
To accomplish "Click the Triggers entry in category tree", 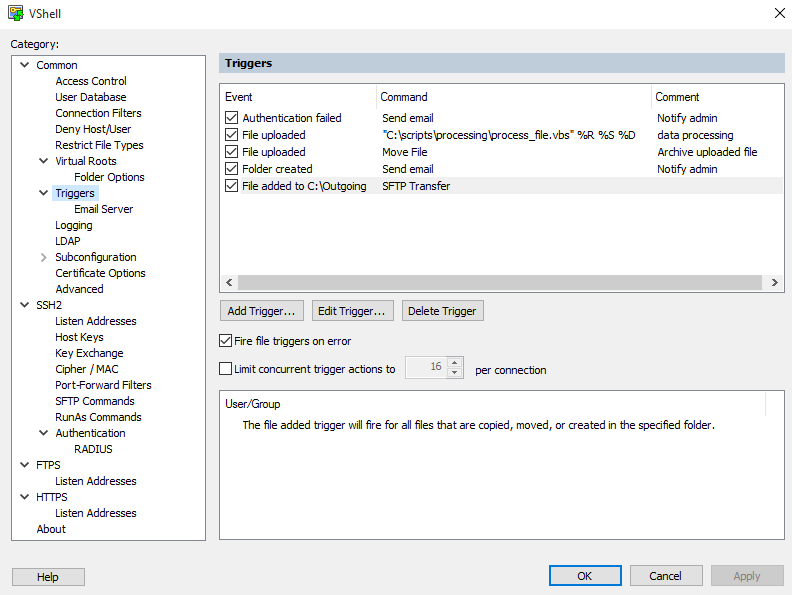I will (75, 193).
